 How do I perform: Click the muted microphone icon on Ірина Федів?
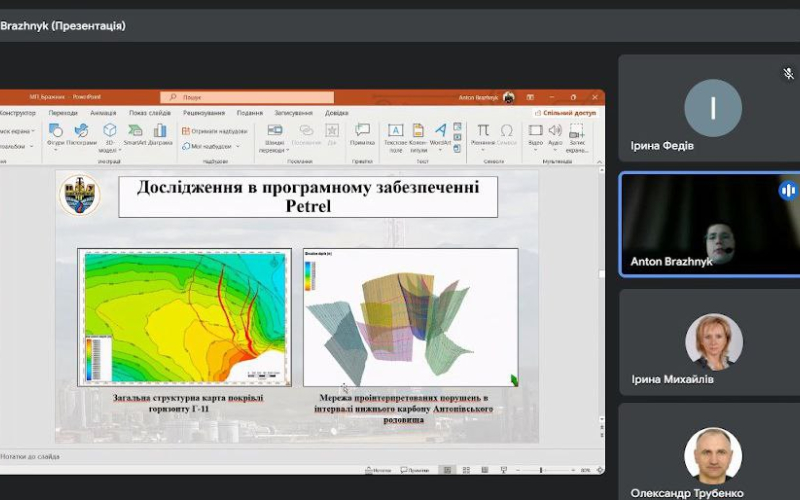point(789,73)
